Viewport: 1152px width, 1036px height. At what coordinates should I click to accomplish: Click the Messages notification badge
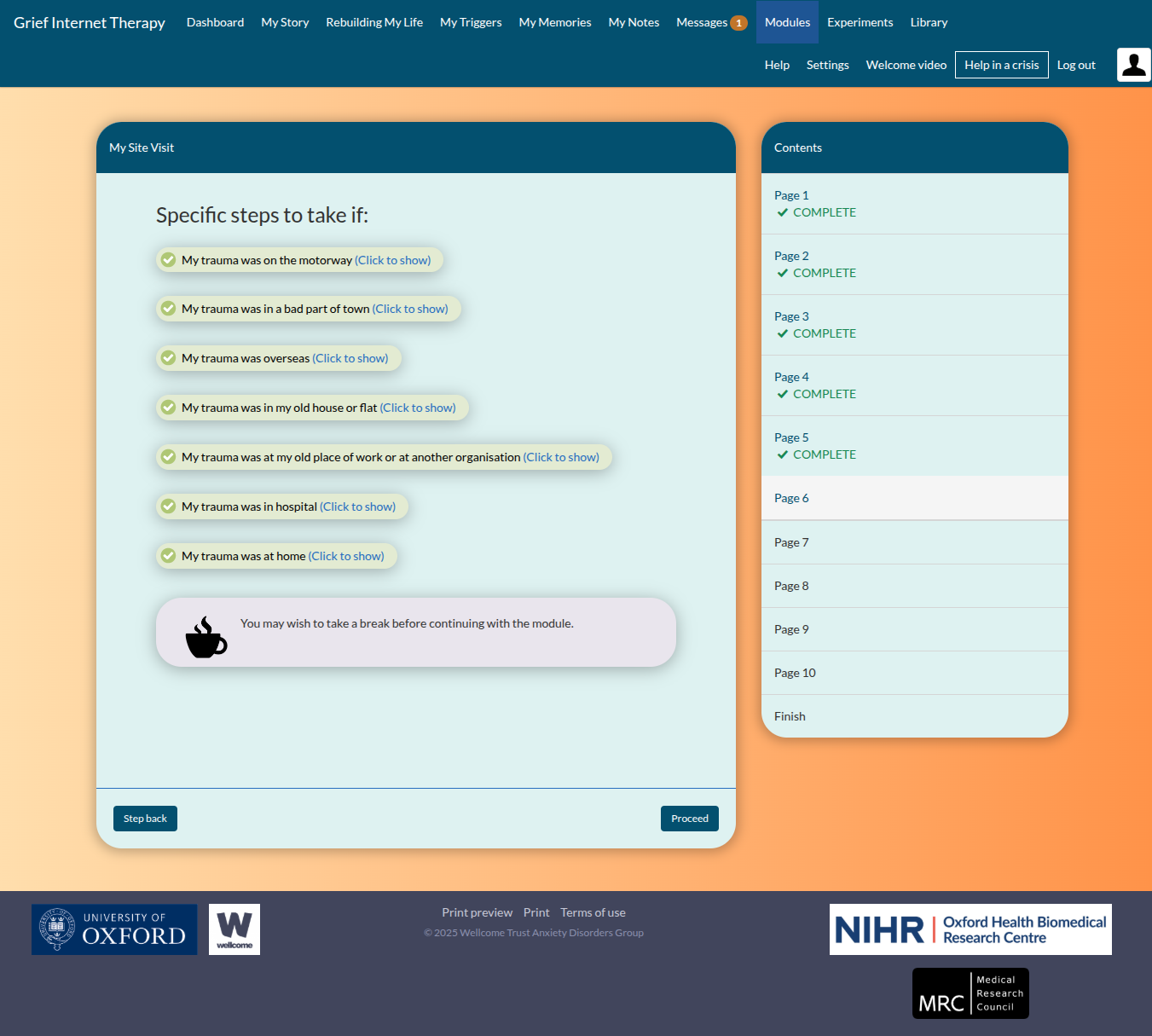click(738, 23)
